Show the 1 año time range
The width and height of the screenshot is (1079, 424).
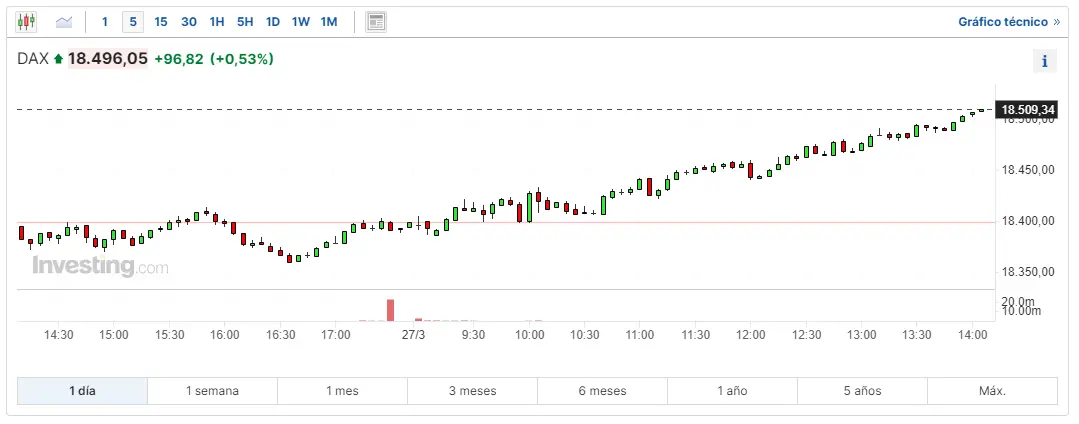[732, 391]
